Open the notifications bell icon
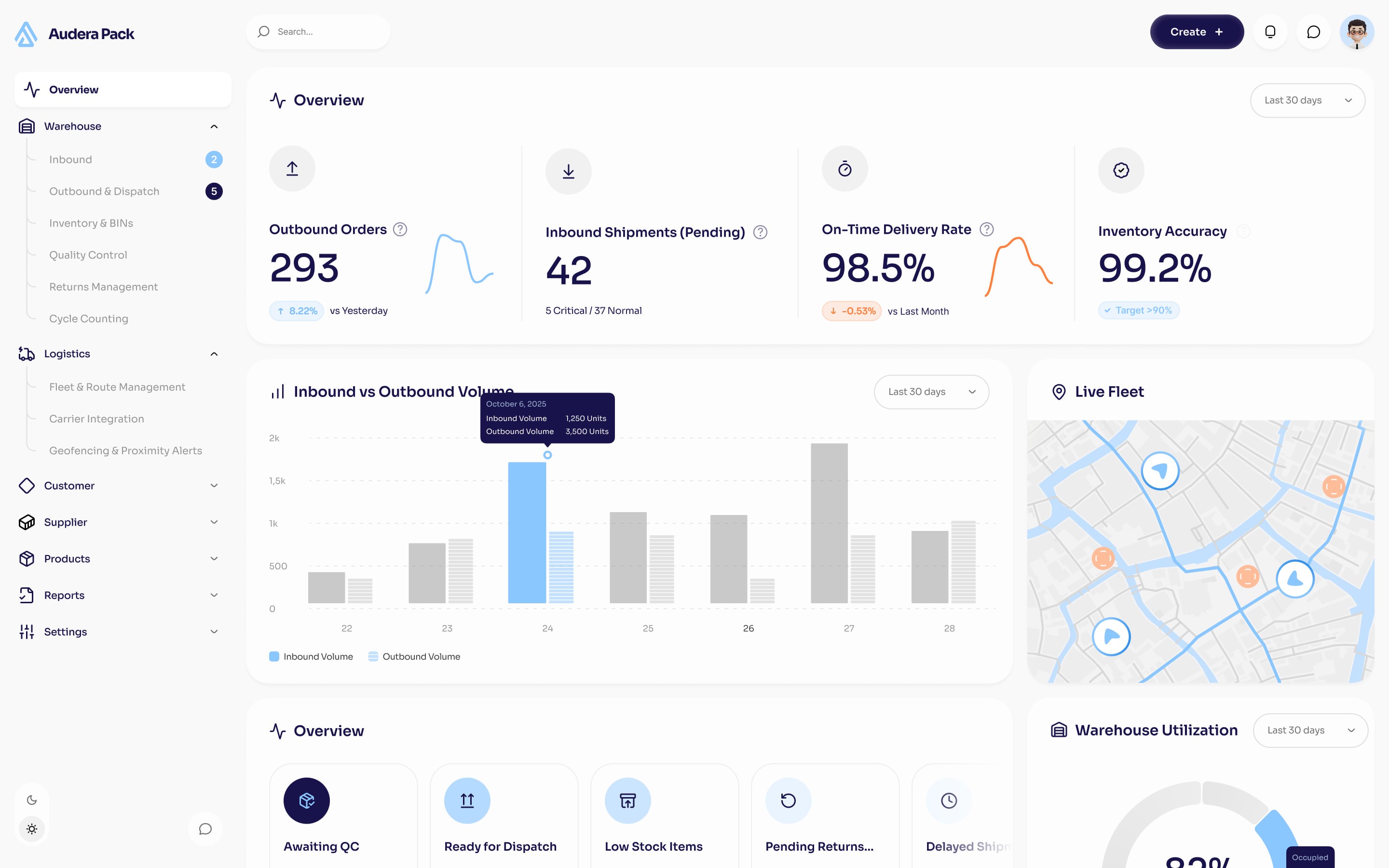This screenshot has height=868, width=1389. [x=1270, y=32]
